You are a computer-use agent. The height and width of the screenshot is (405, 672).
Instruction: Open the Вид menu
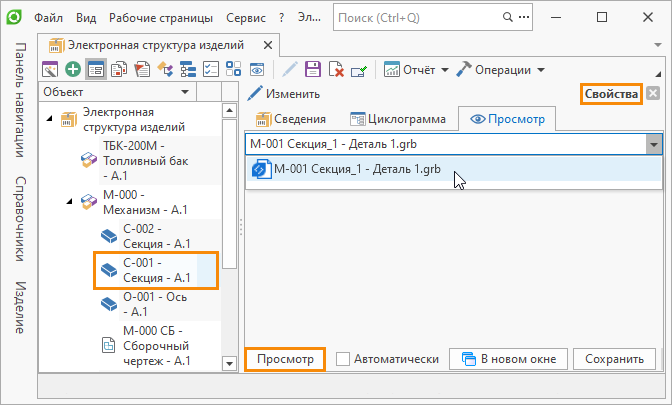[x=86, y=18]
